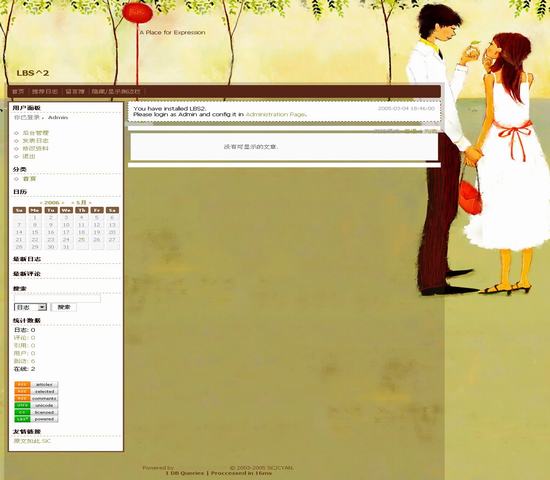Toggle 隐藏/显示侧边栏 in navigation bar
Image resolution: width=550 pixels, height=480 pixels.
click(x=116, y=92)
